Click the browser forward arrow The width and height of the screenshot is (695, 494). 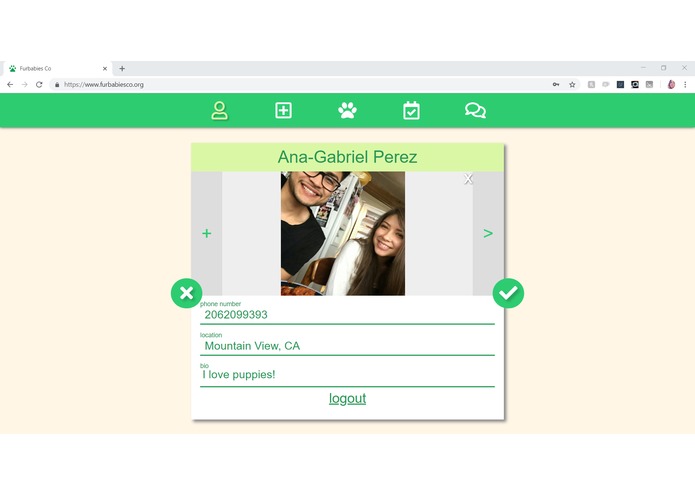click(25, 85)
